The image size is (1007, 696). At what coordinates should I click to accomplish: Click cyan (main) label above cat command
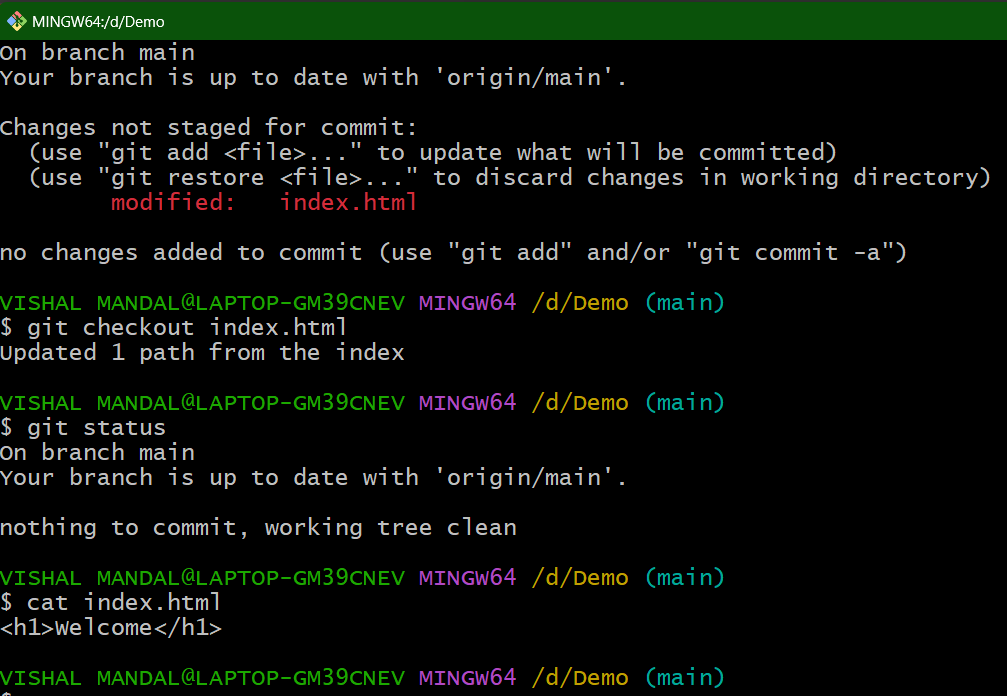click(x=685, y=577)
